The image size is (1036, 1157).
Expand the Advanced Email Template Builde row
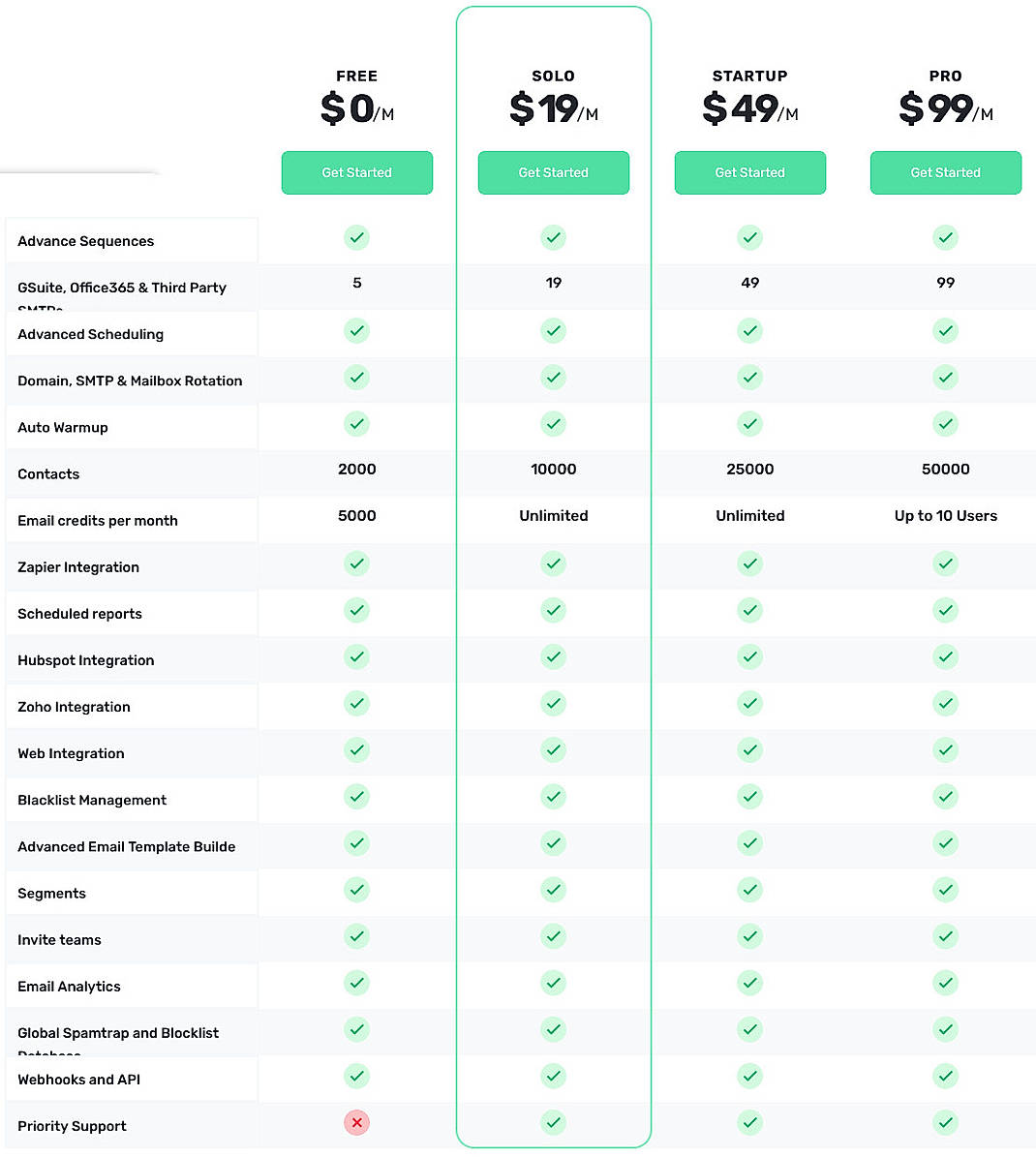tap(126, 846)
